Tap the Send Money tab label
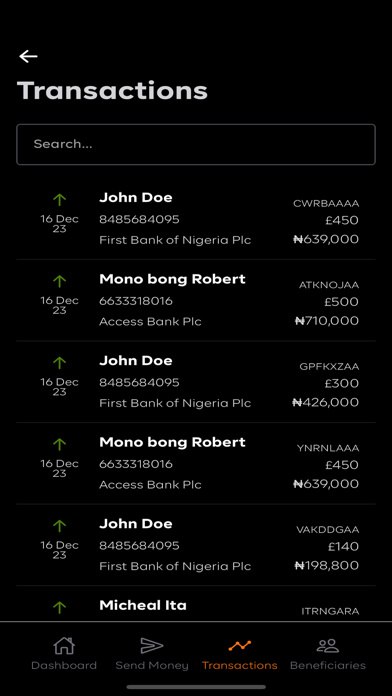392x696 pixels. tap(152, 665)
